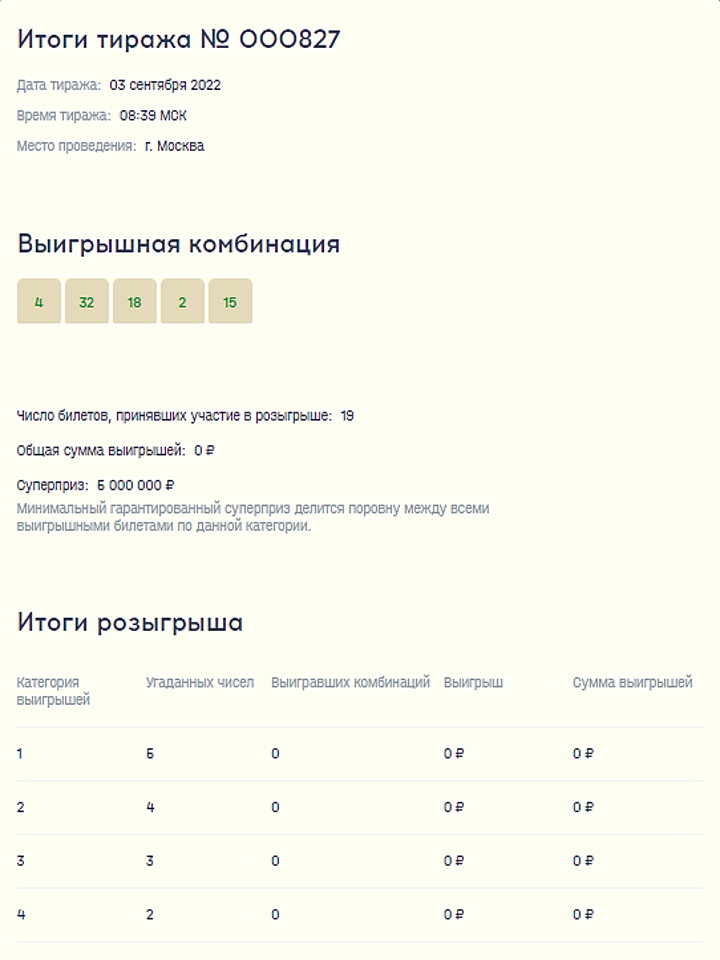Click the winning number tile 15
Viewport: 720px width, 960px height.
[230, 302]
